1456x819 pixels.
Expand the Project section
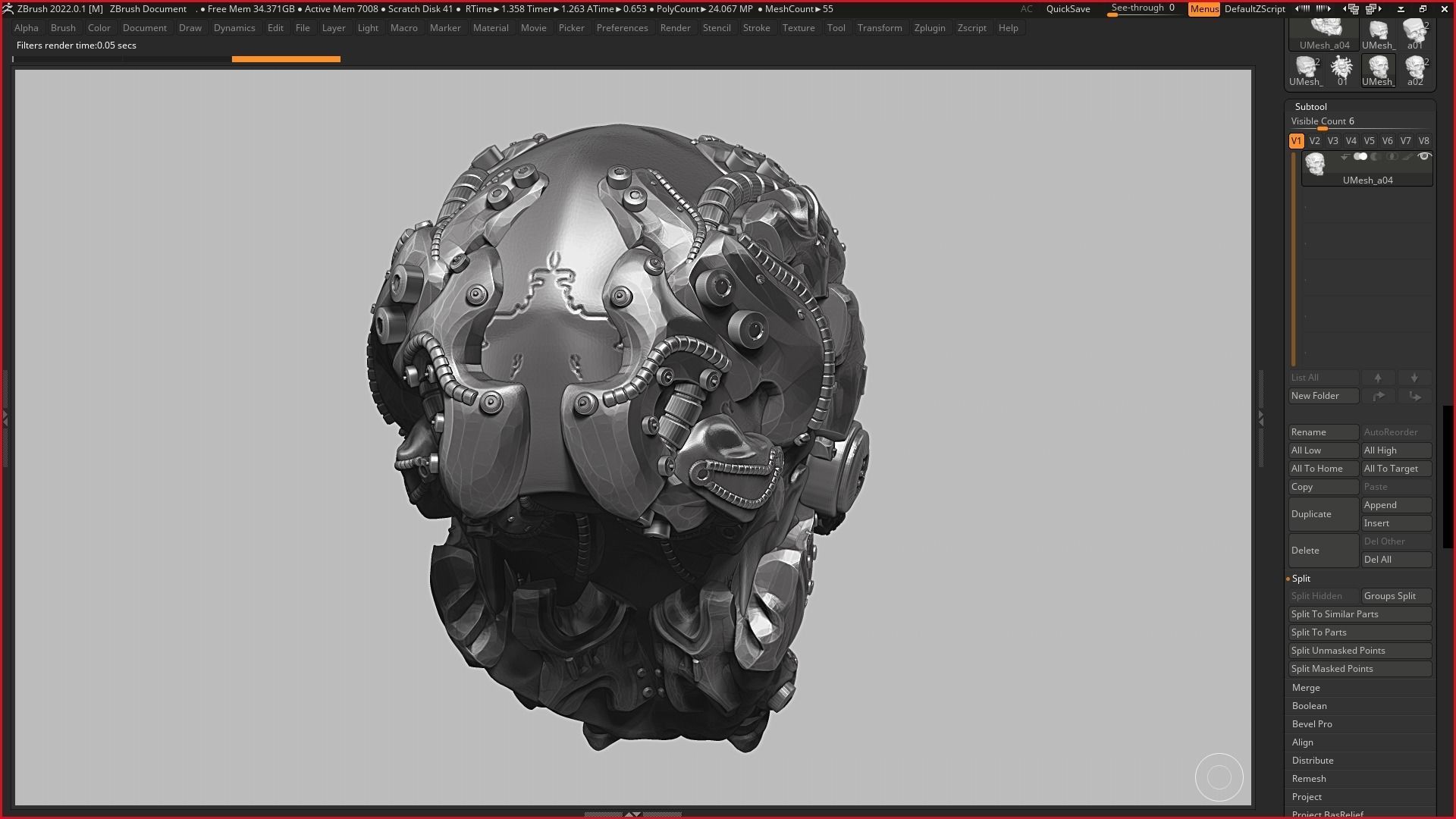point(1307,797)
